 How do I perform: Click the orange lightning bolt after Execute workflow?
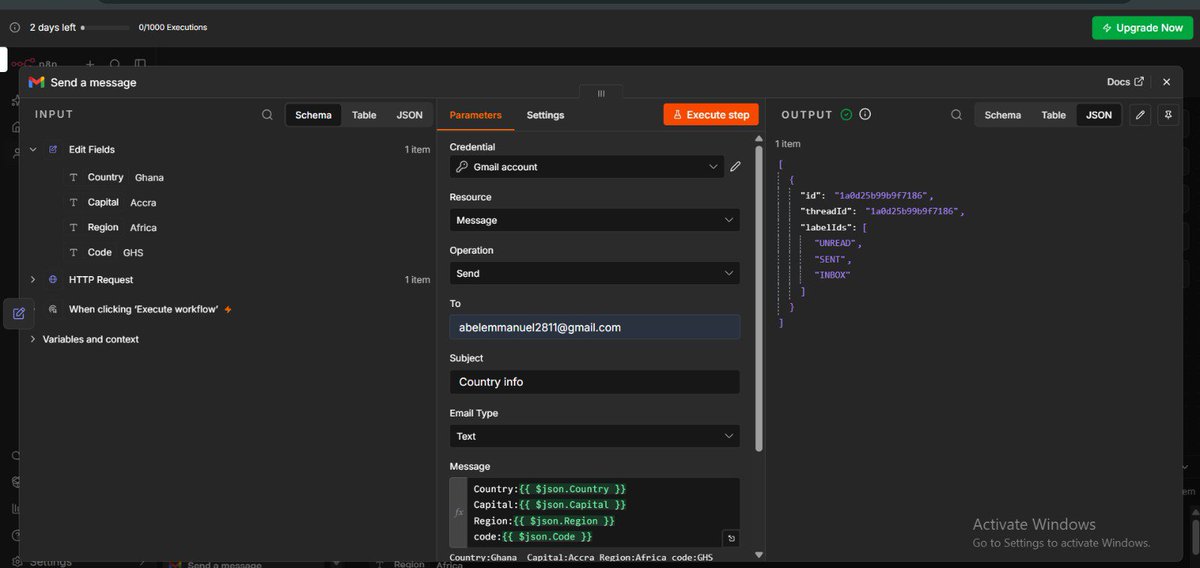tap(229, 310)
